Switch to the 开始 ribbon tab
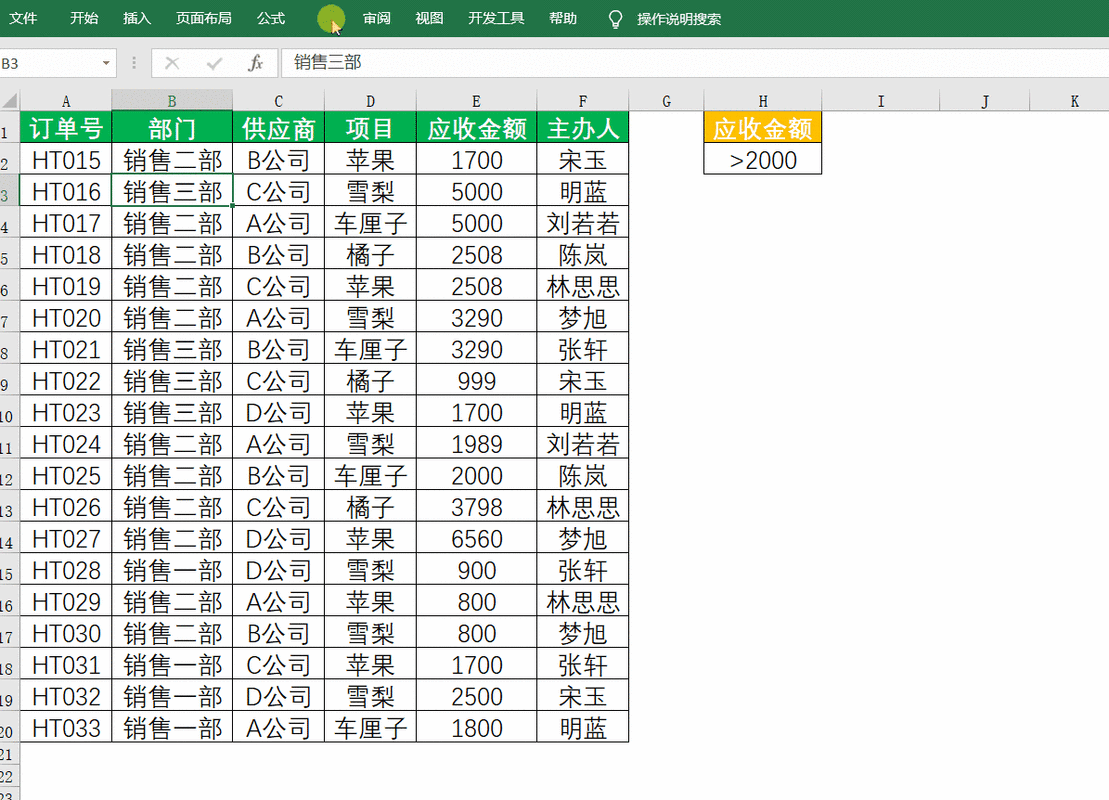This screenshot has width=1109, height=800. [x=84, y=19]
